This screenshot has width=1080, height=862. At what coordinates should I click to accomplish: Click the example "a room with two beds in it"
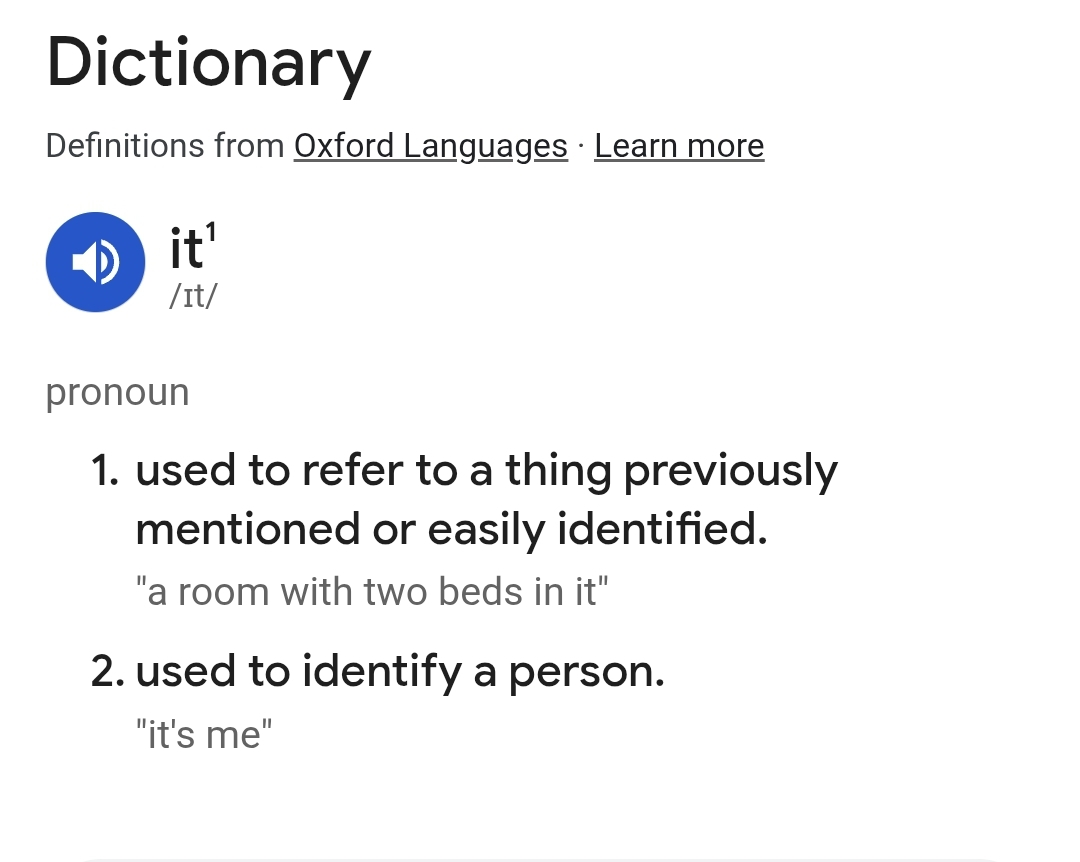(371, 592)
